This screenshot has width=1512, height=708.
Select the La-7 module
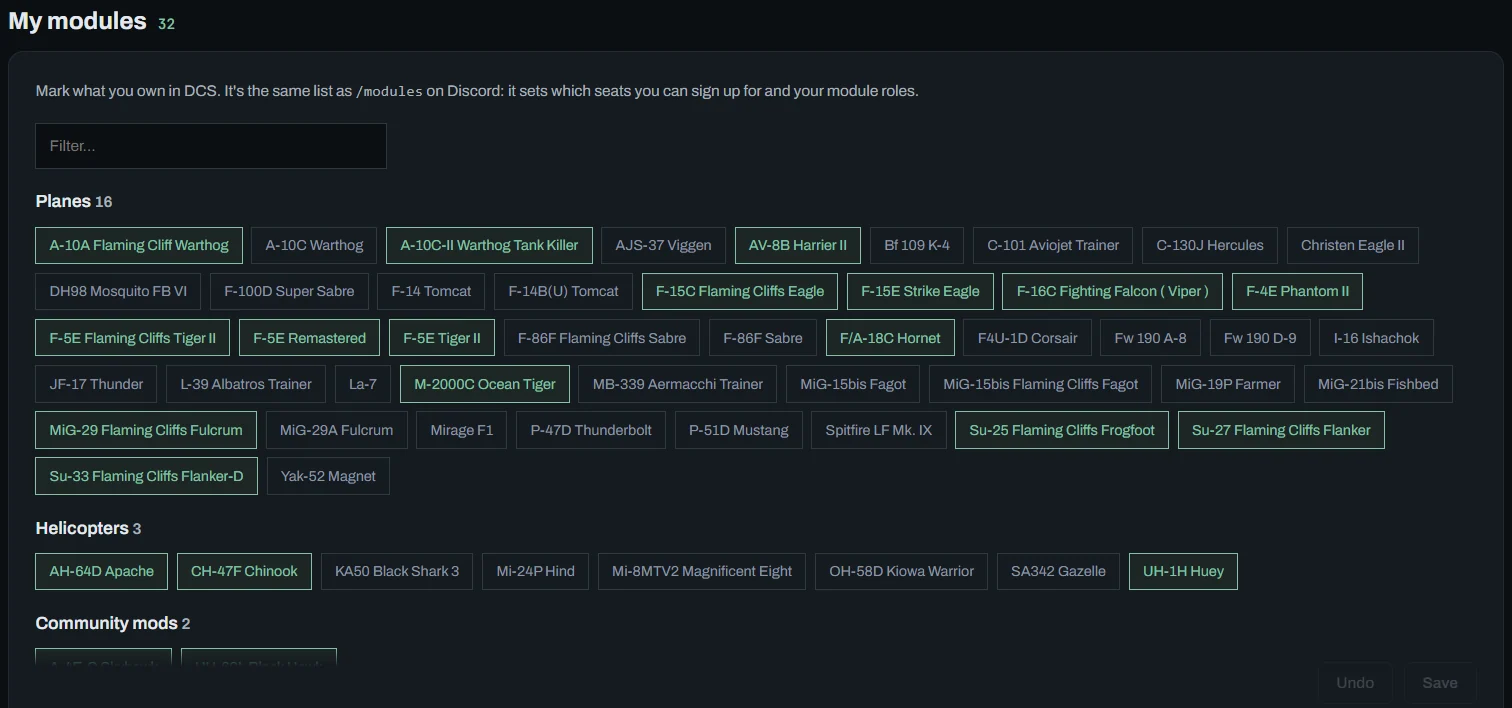pos(363,384)
